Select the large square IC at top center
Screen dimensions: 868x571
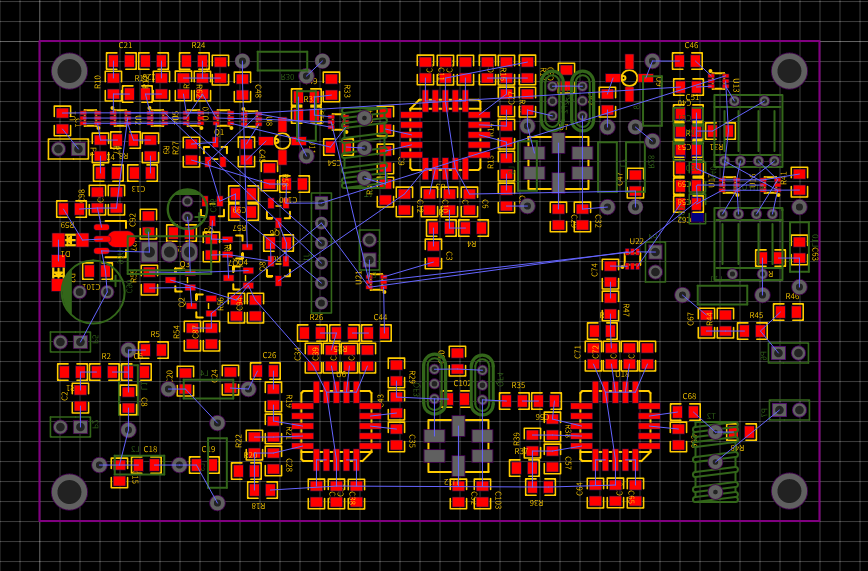445,134
